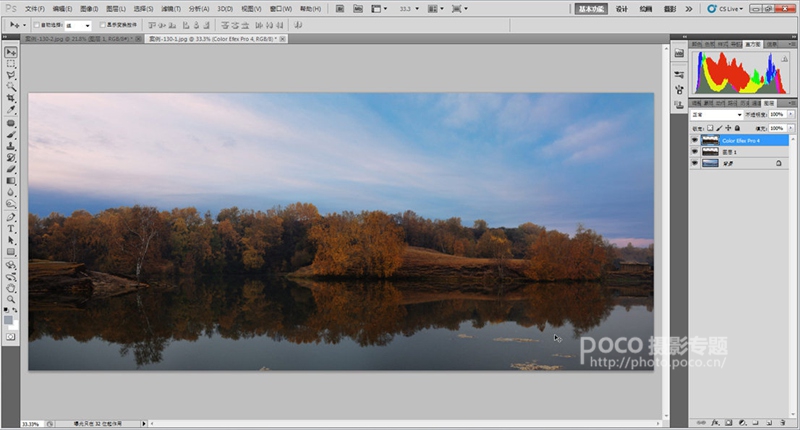Select the Eraser tool
The height and width of the screenshot is (430, 800).
click(11, 169)
